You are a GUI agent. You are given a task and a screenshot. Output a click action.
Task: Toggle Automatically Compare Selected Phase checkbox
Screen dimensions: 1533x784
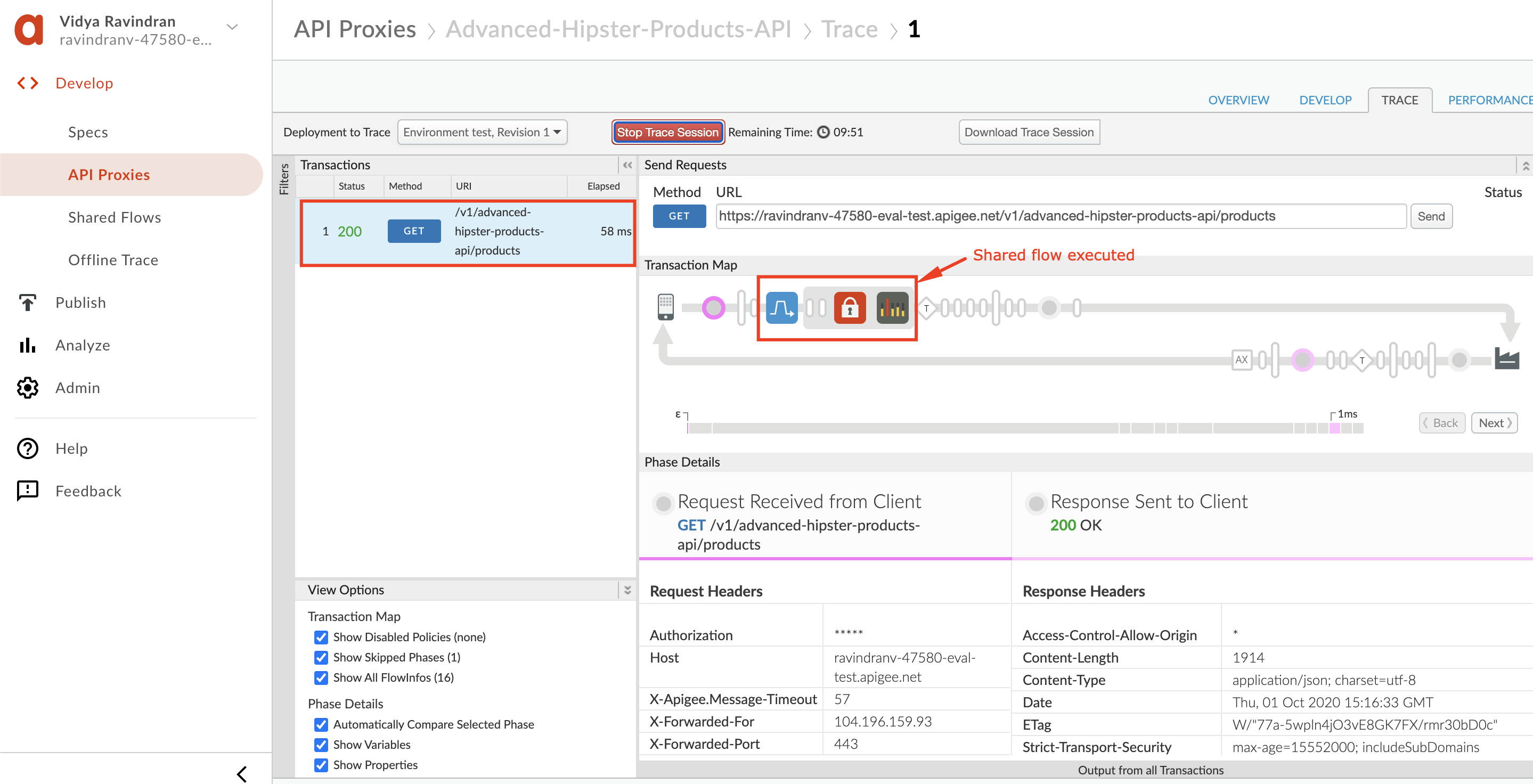tap(321, 724)
